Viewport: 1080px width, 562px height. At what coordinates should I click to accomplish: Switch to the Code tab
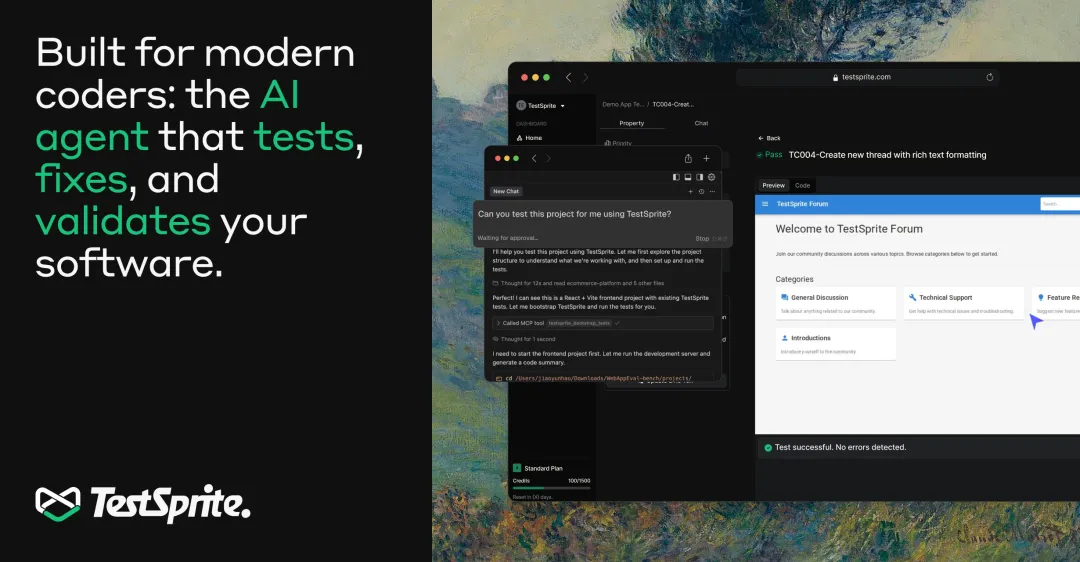[802, 185]
